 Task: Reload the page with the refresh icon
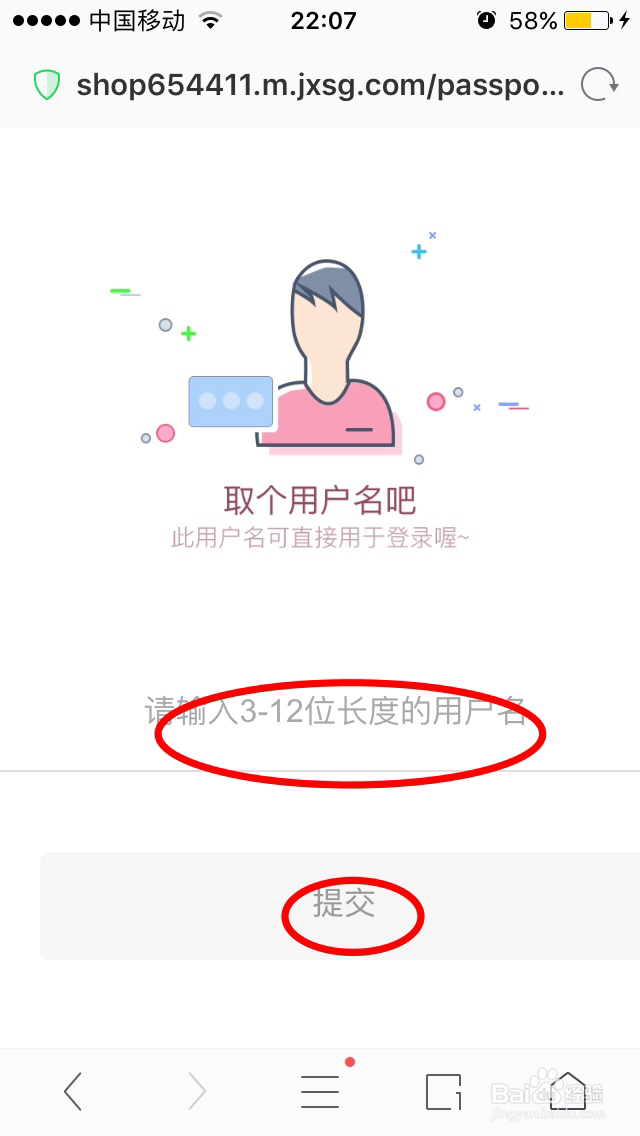pyautogui.click(x=599, y=85)
